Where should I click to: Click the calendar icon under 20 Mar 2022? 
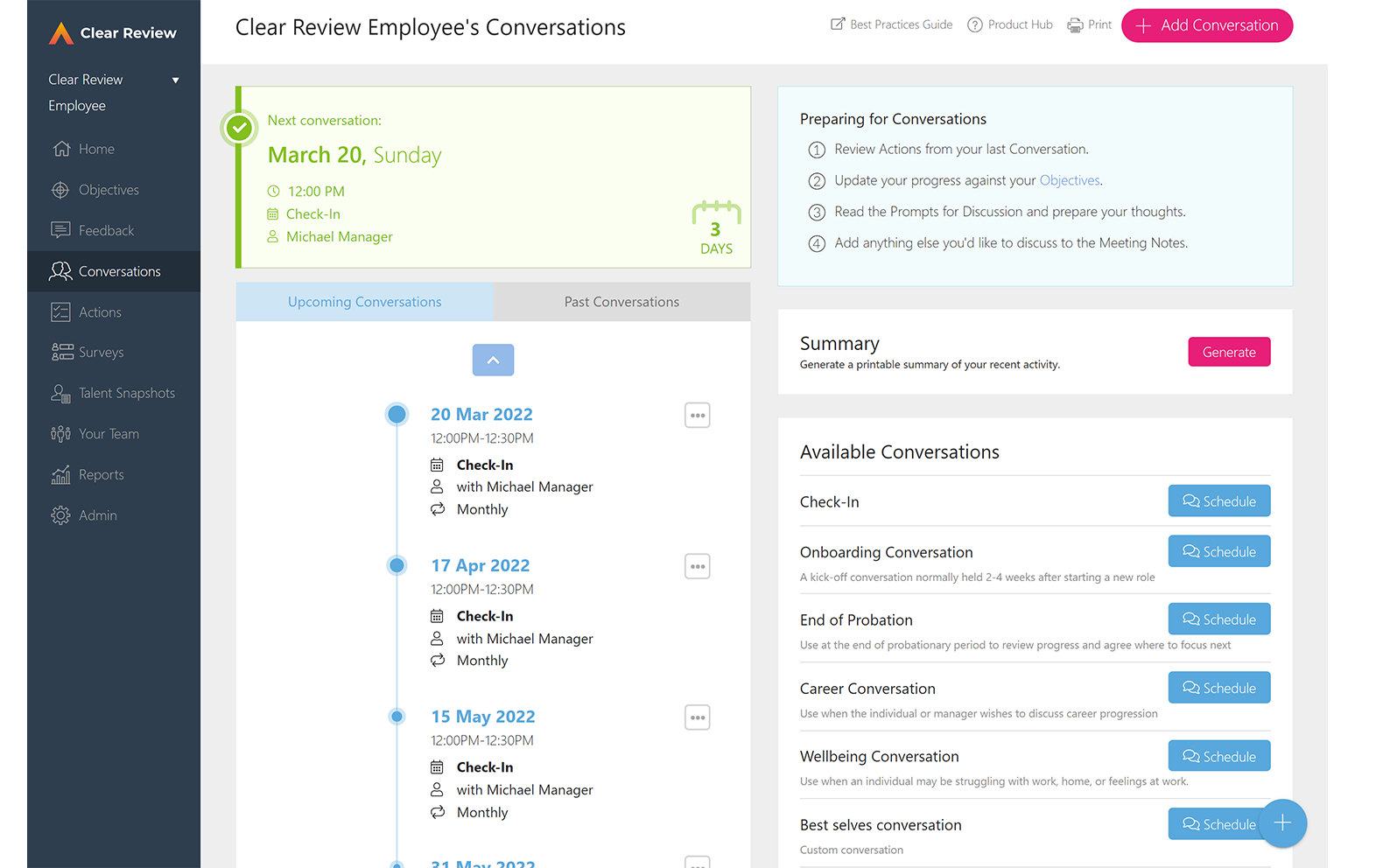[437, 465]
